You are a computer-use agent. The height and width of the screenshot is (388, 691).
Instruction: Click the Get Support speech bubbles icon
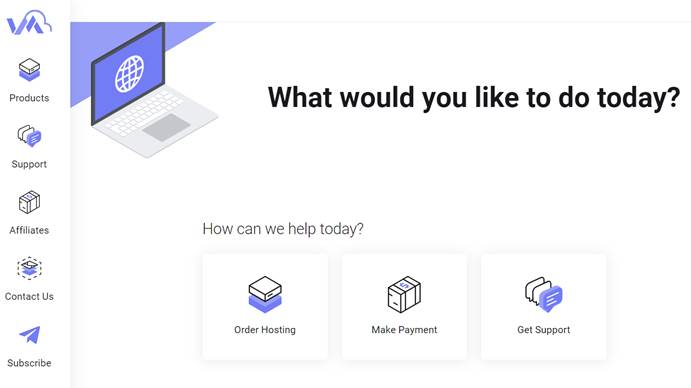(x=543, y=295)
